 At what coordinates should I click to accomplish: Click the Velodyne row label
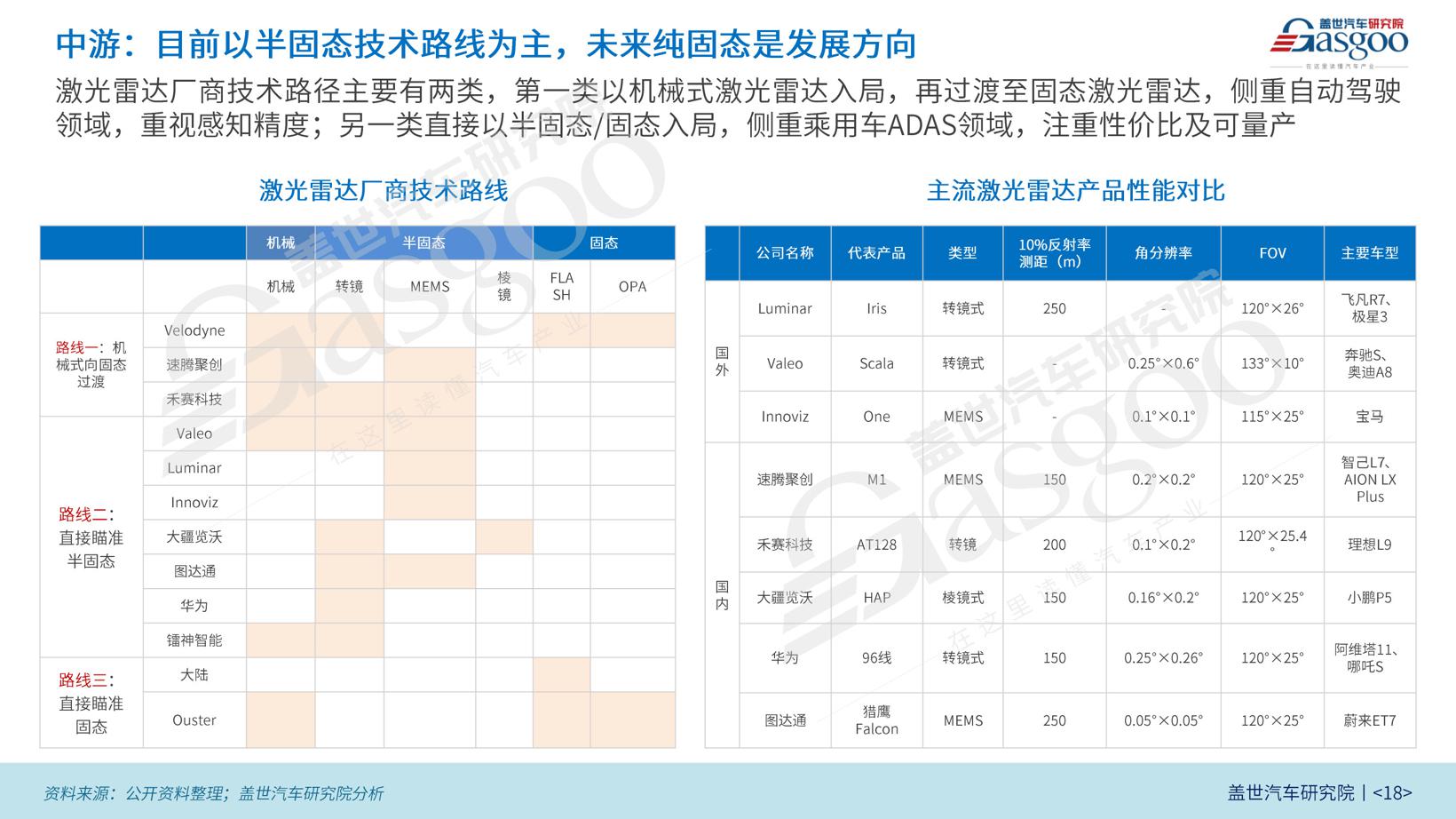[x=194, y=330]
